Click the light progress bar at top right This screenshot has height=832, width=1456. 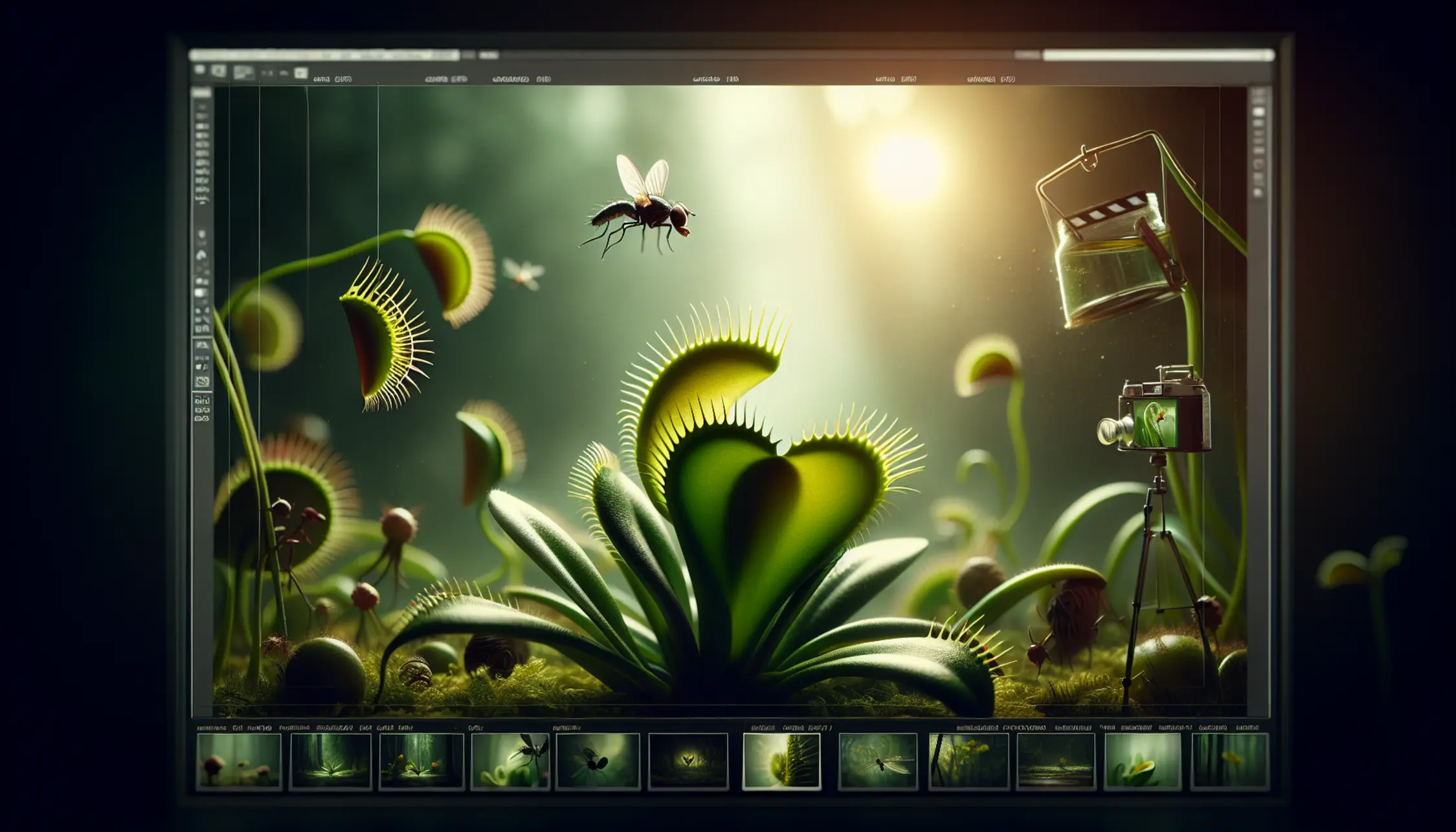[x=1158, y=56]
